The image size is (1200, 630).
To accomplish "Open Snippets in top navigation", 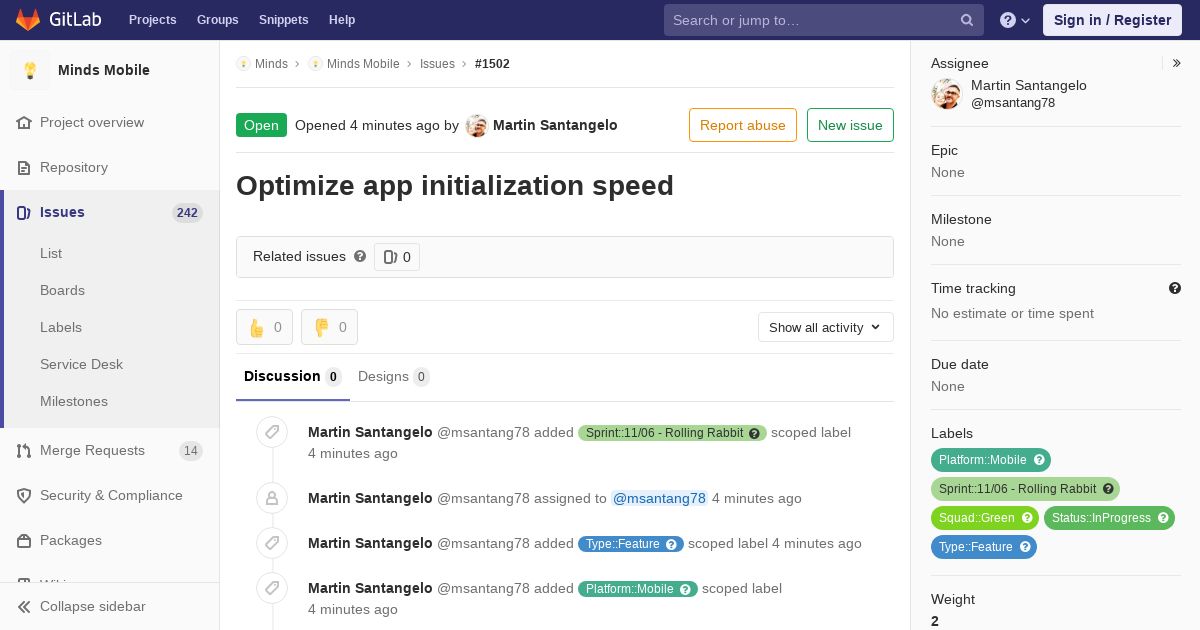I will click(283, 20).
